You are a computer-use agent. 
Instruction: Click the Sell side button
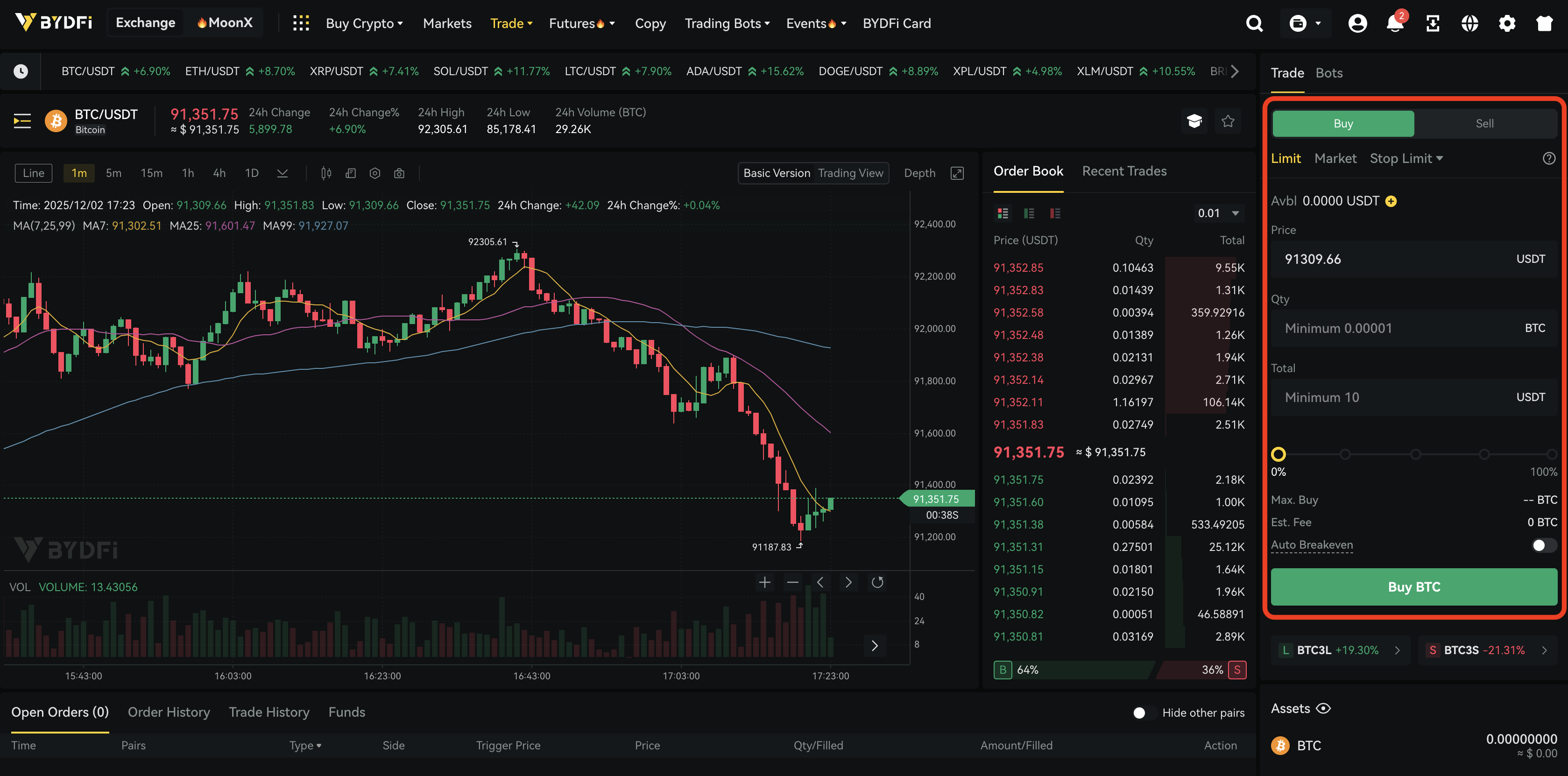1484,124
